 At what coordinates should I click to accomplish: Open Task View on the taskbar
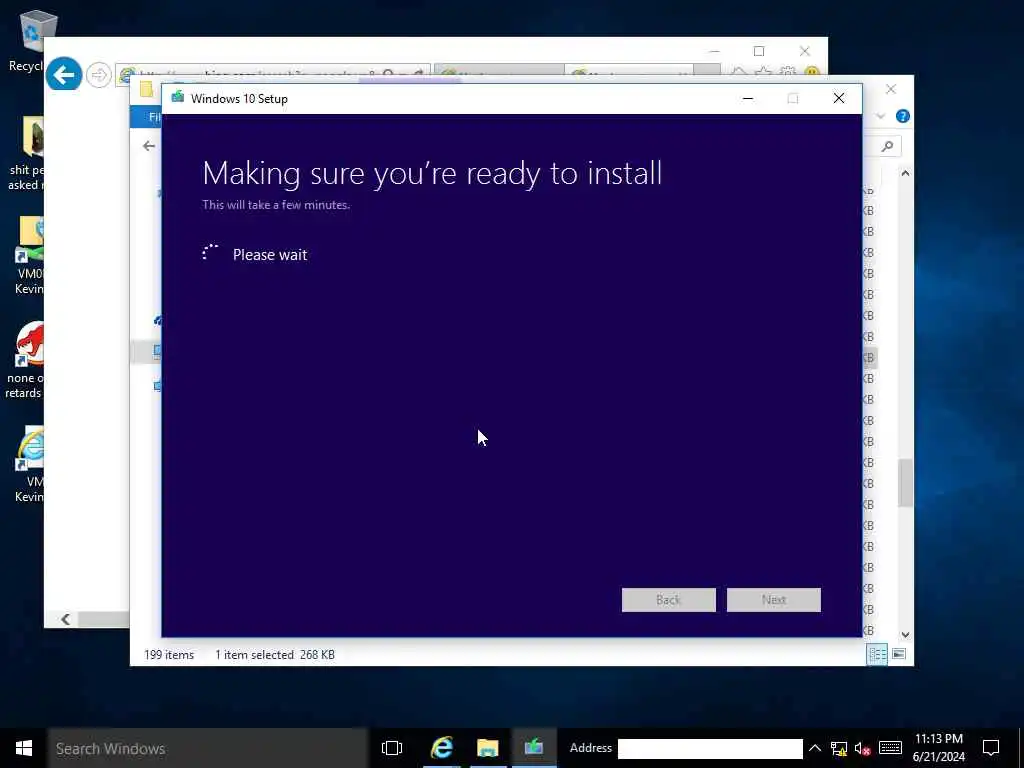[x=392, y=748]
